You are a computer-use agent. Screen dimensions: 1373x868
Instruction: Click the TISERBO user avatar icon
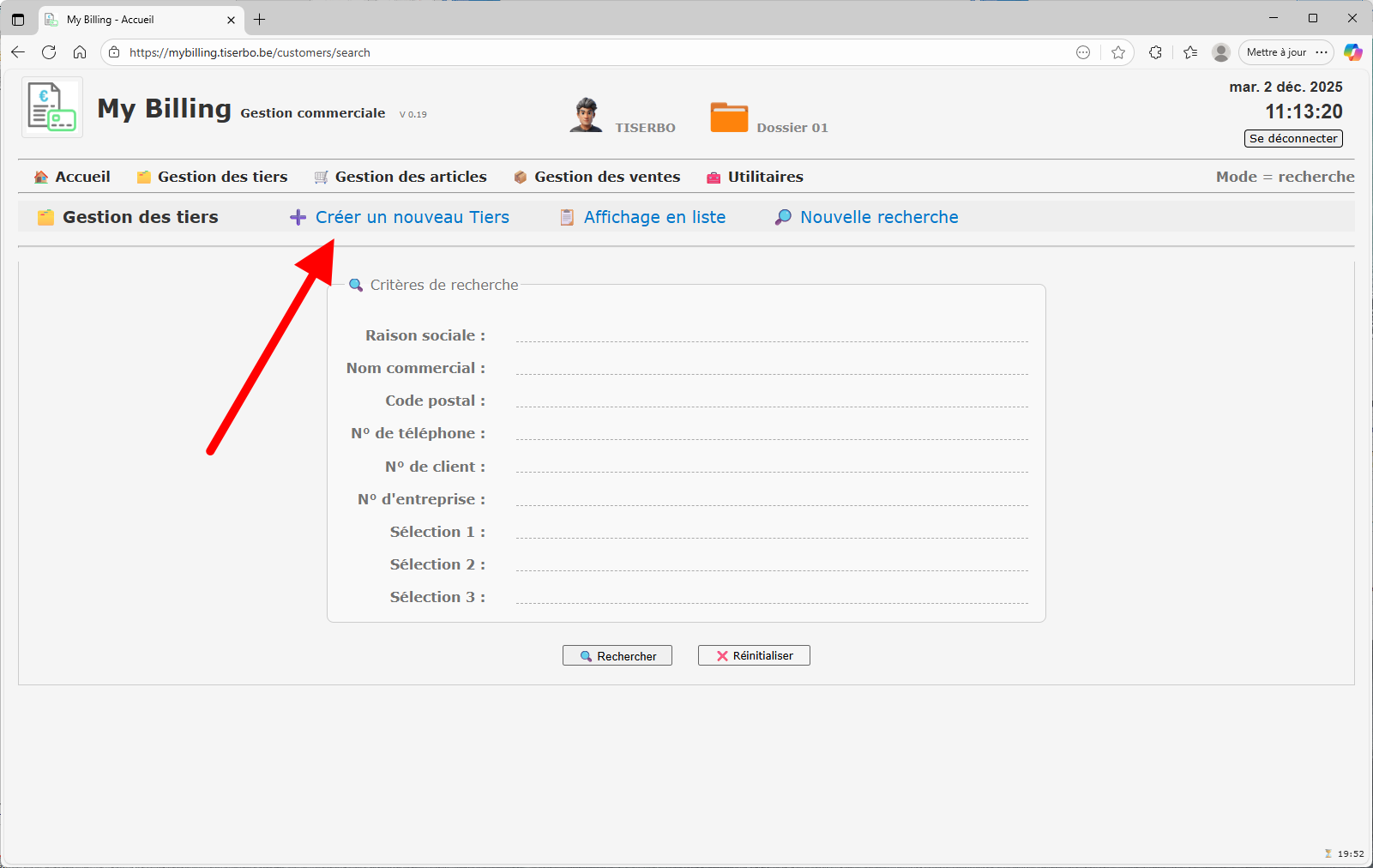coord(586,115)
